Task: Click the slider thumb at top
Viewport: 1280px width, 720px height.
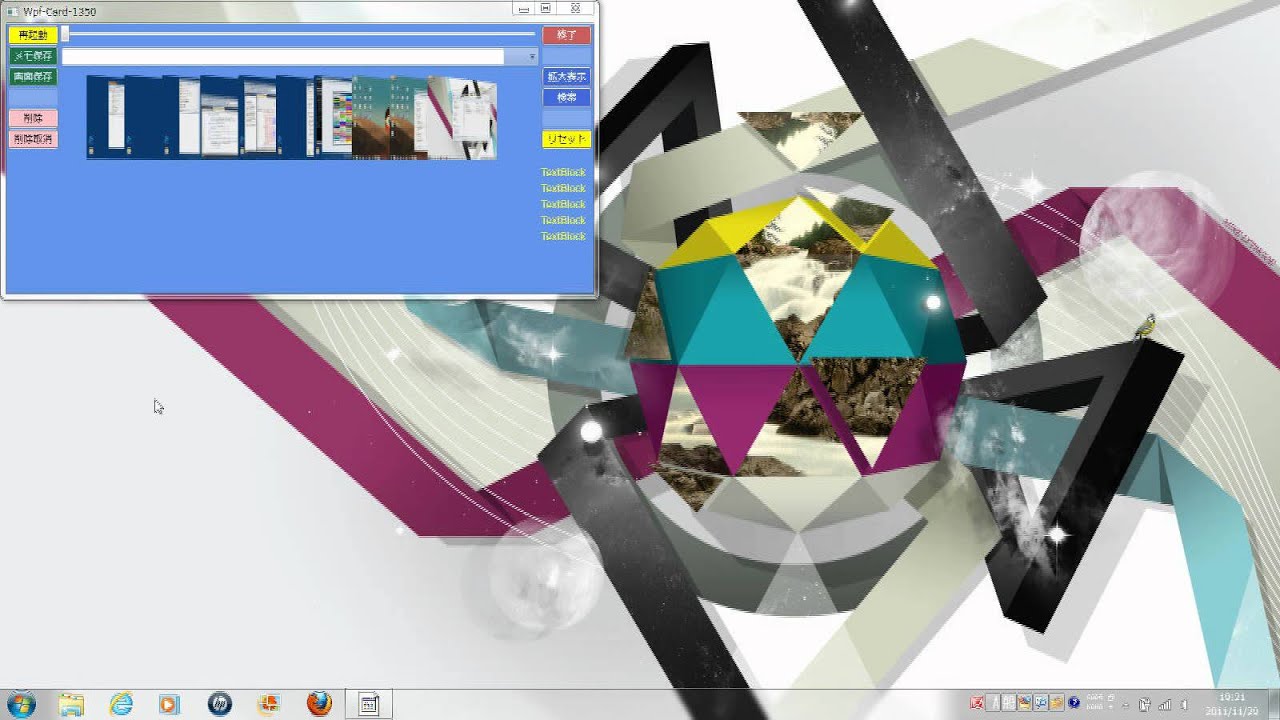Action: pyautogui.click(x=65, y=33)
